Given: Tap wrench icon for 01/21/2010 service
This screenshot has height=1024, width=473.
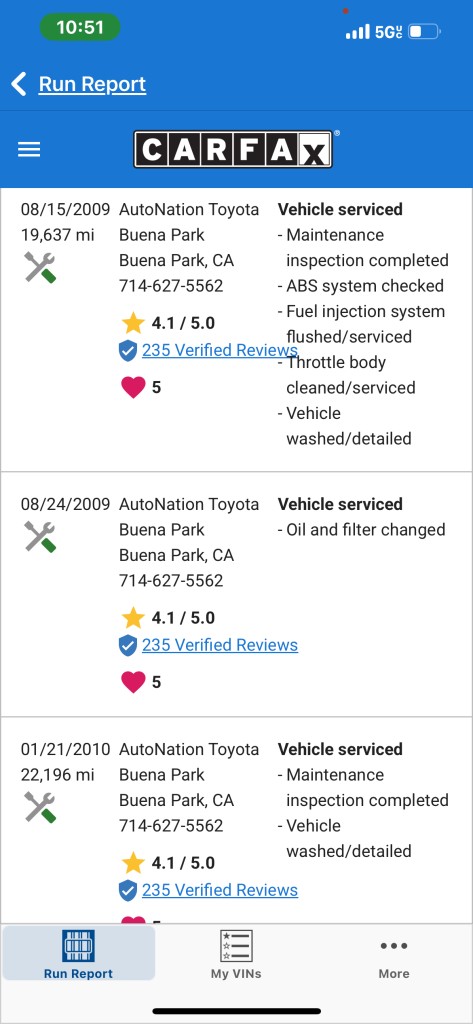Looking at the screenshot, I should (x=41, y=807).
